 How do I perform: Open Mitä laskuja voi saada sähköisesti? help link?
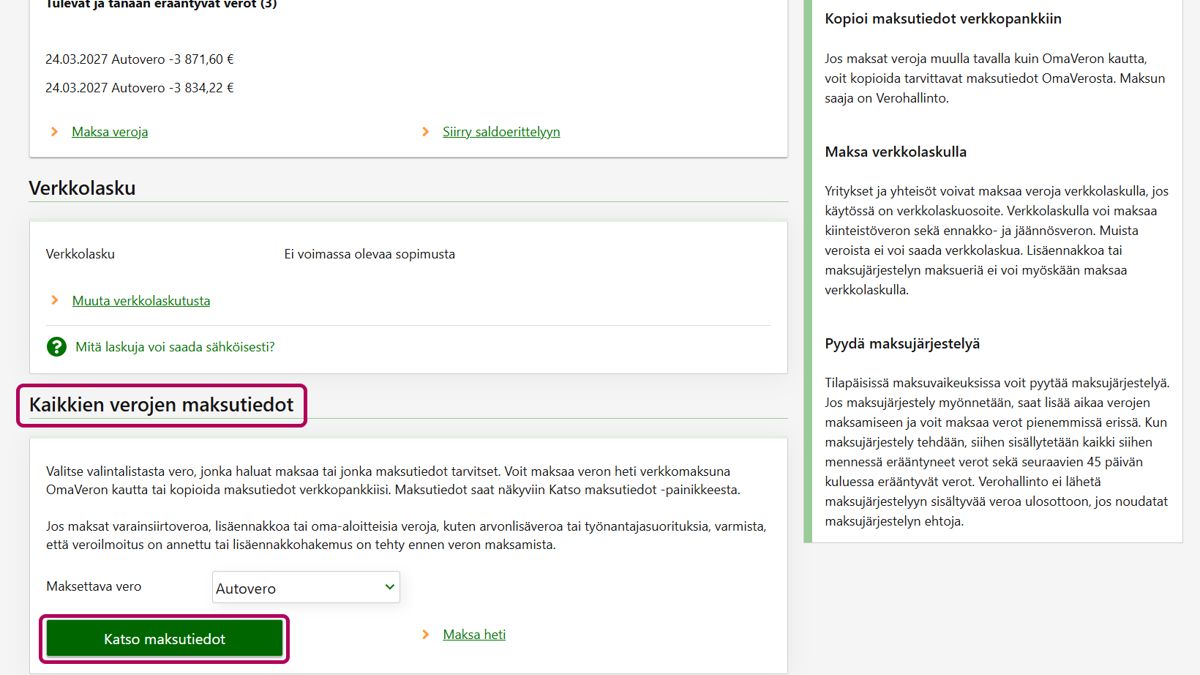pyautogui.click(x=175, y=347)
